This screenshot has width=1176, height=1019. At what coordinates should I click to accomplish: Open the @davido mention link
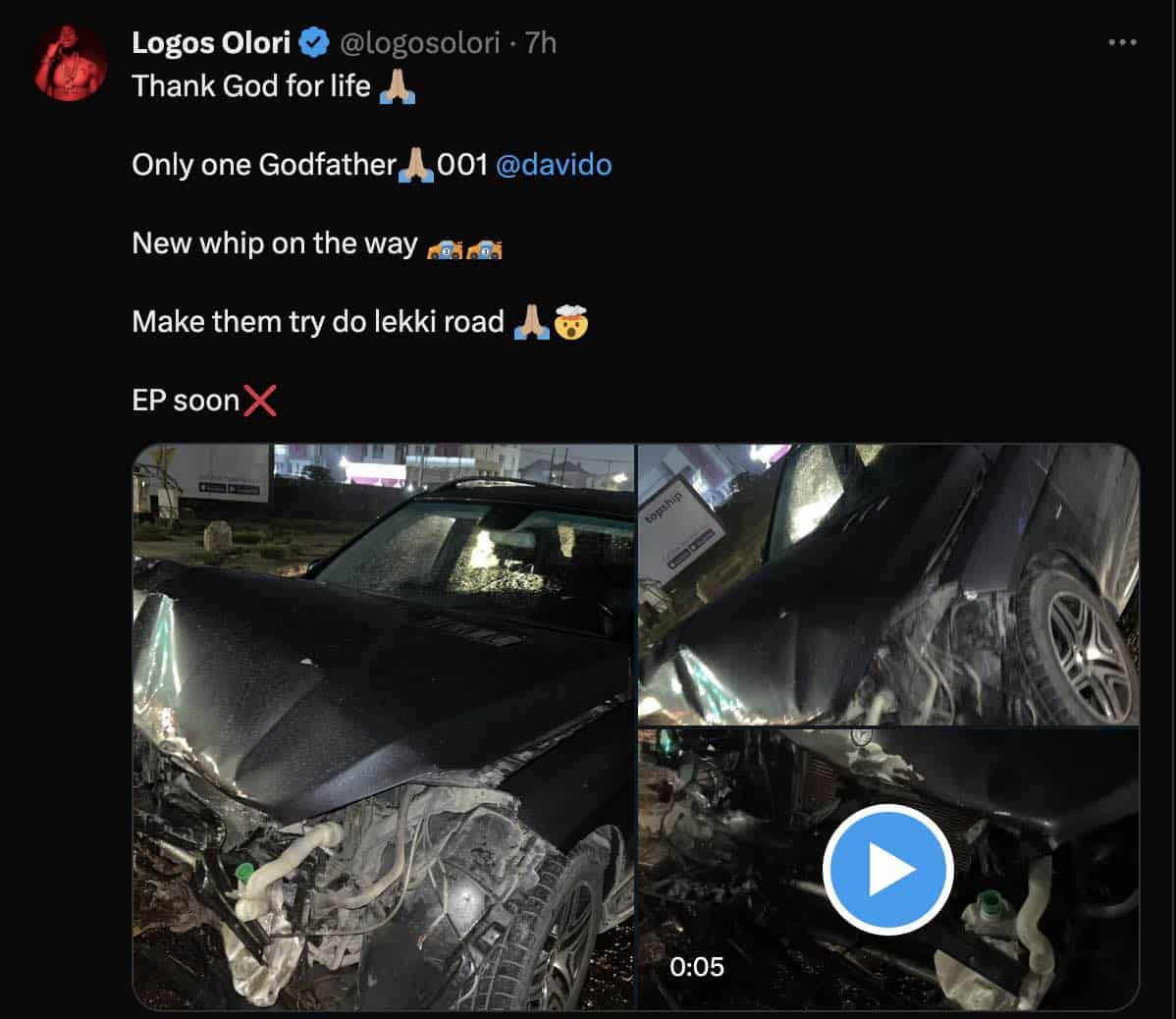[554, 164]
